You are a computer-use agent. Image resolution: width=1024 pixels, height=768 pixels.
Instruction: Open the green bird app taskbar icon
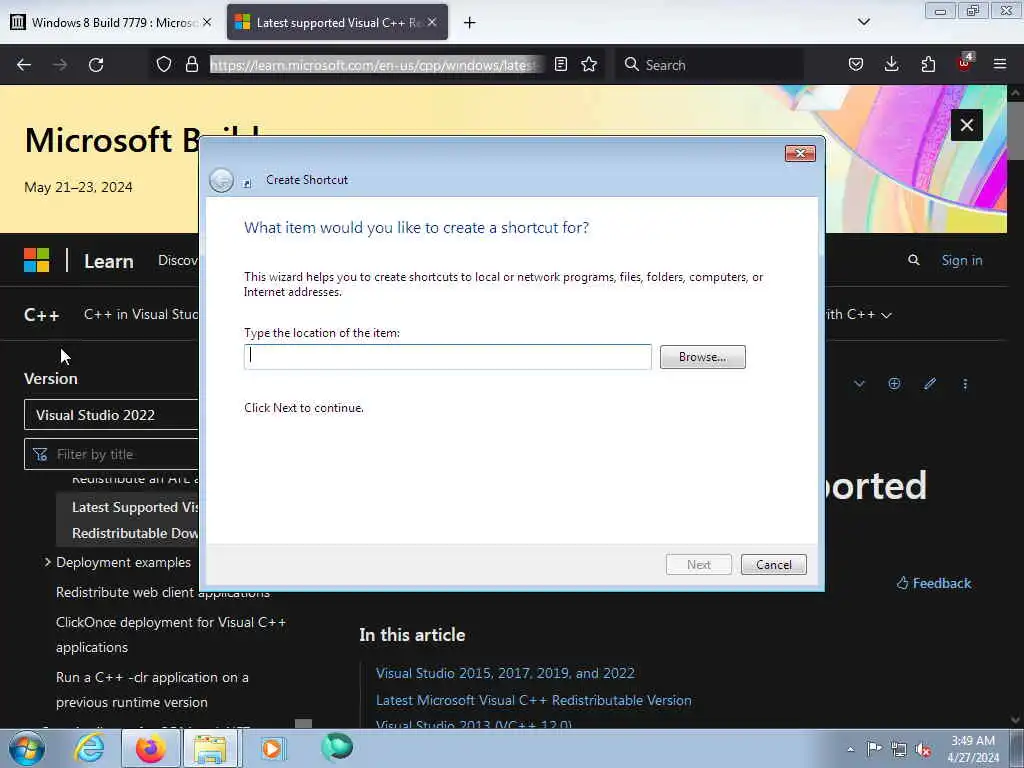337,748
